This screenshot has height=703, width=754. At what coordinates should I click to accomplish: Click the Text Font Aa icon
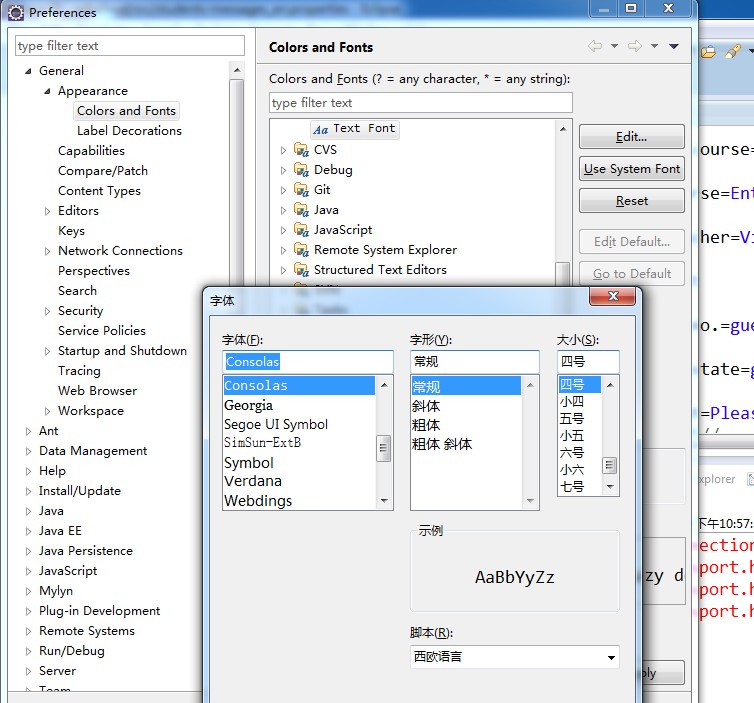[321, 129]
